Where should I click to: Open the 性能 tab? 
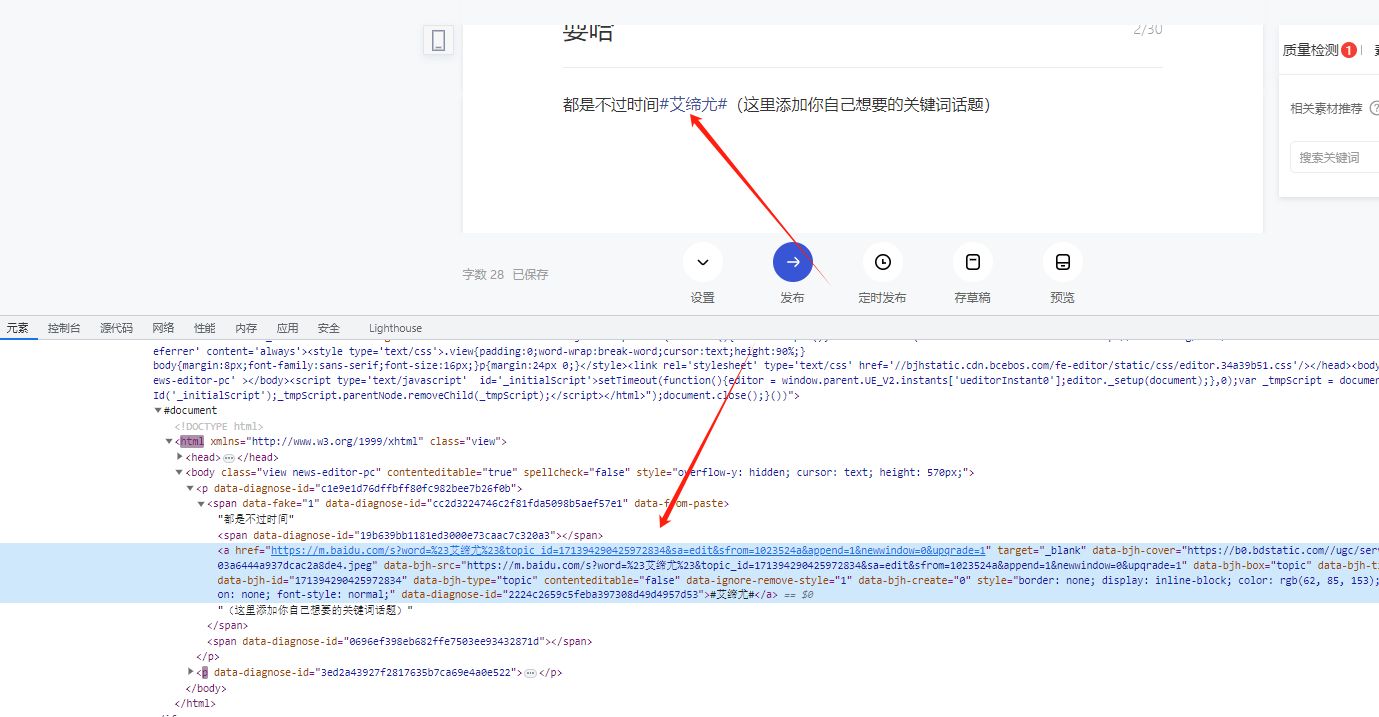pyautogui.click(x=205, y=328)
